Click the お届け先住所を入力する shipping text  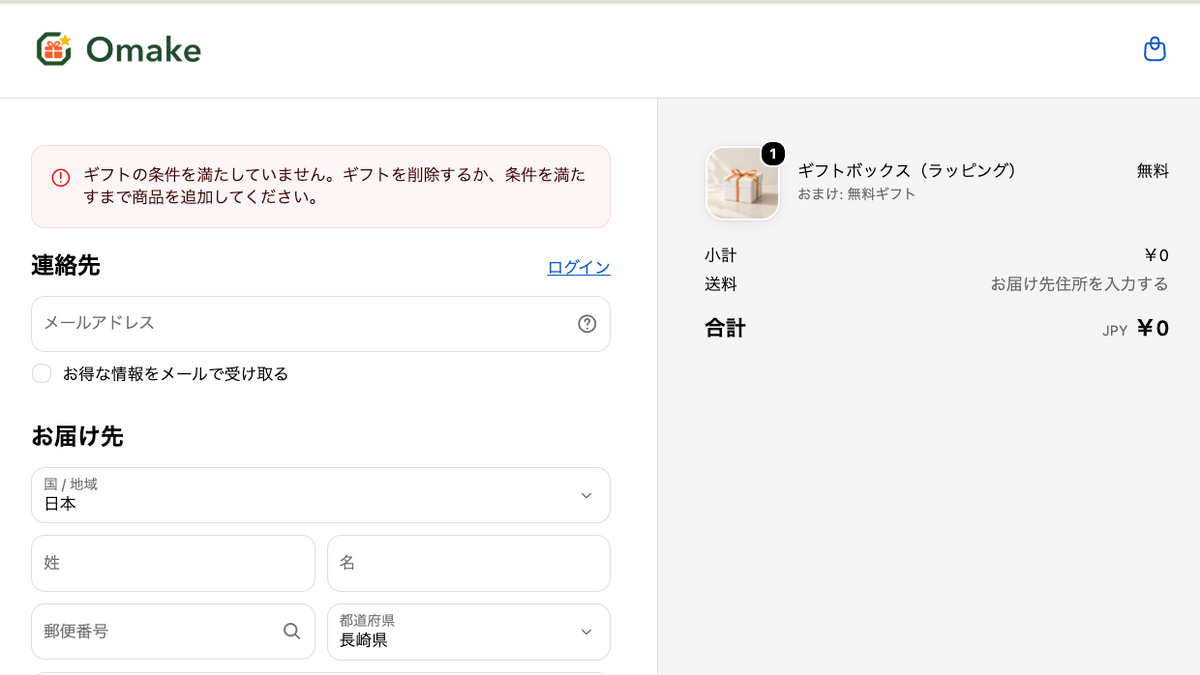1080,284
